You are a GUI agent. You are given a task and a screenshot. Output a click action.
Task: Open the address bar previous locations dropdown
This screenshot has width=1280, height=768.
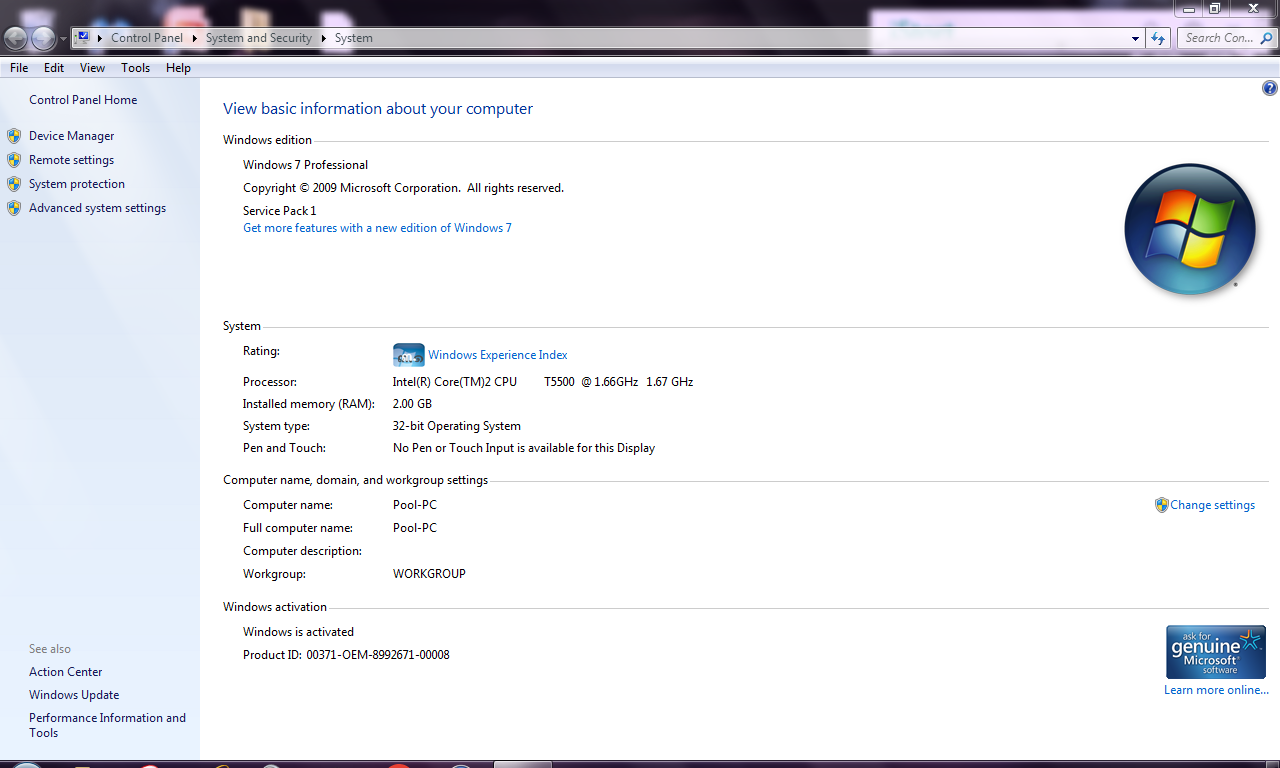coord(1135,38)
